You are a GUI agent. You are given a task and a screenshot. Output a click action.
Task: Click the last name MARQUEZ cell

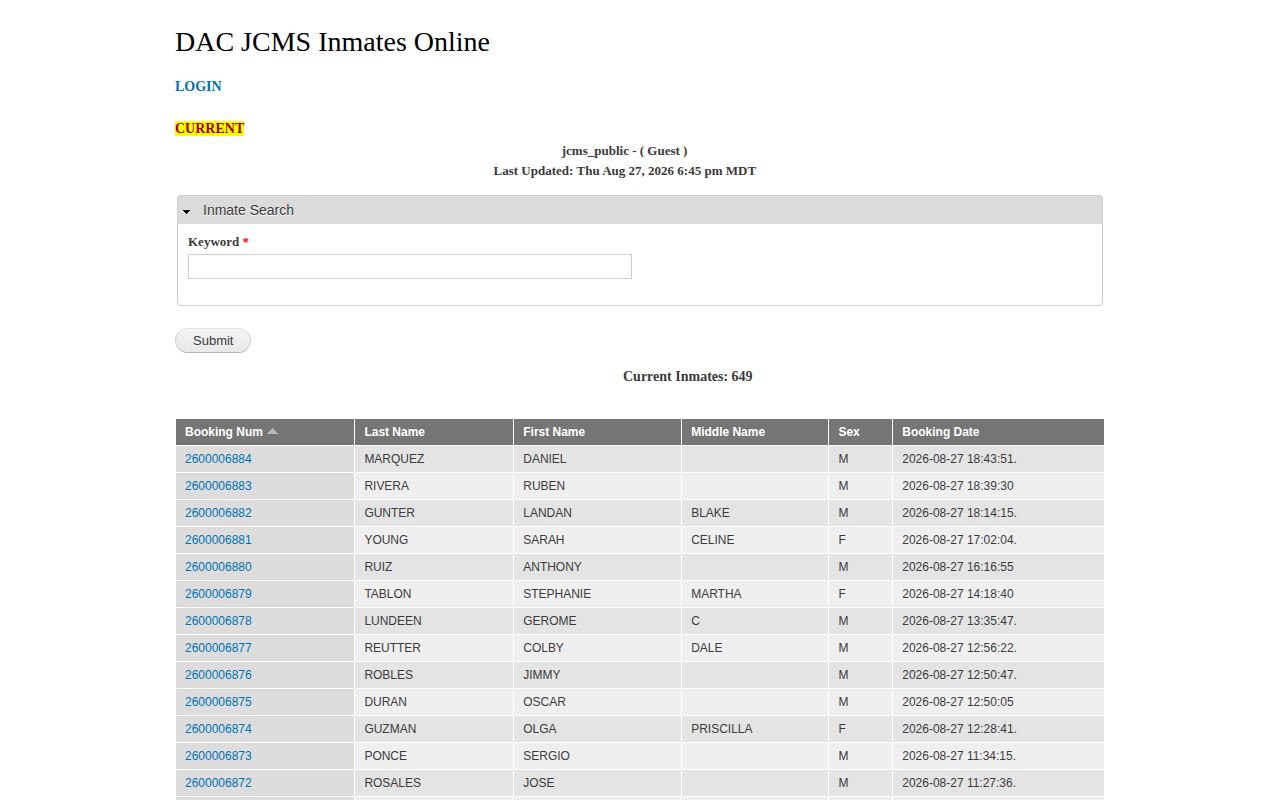434,459
